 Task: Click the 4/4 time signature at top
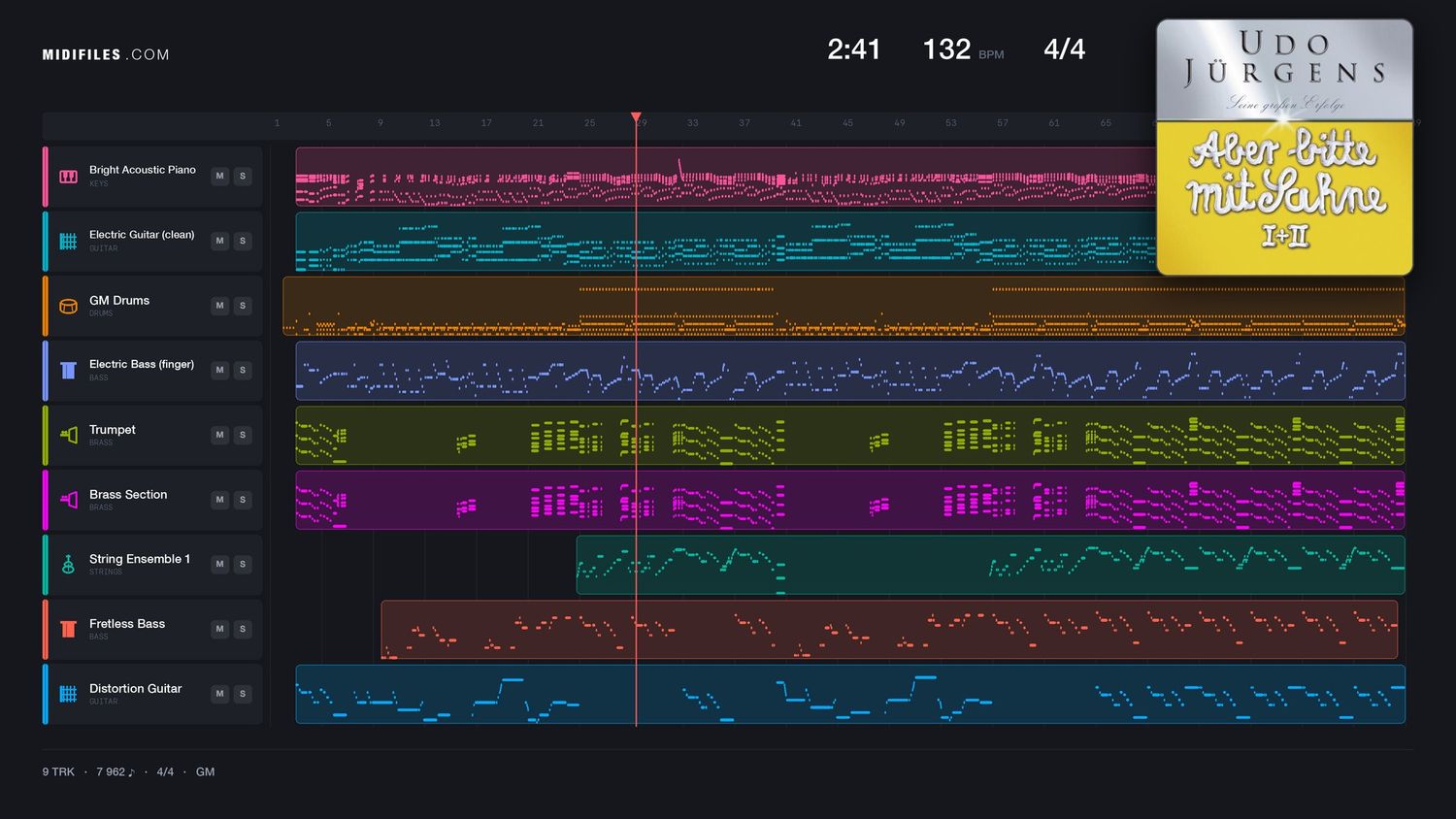[1064, 49]
